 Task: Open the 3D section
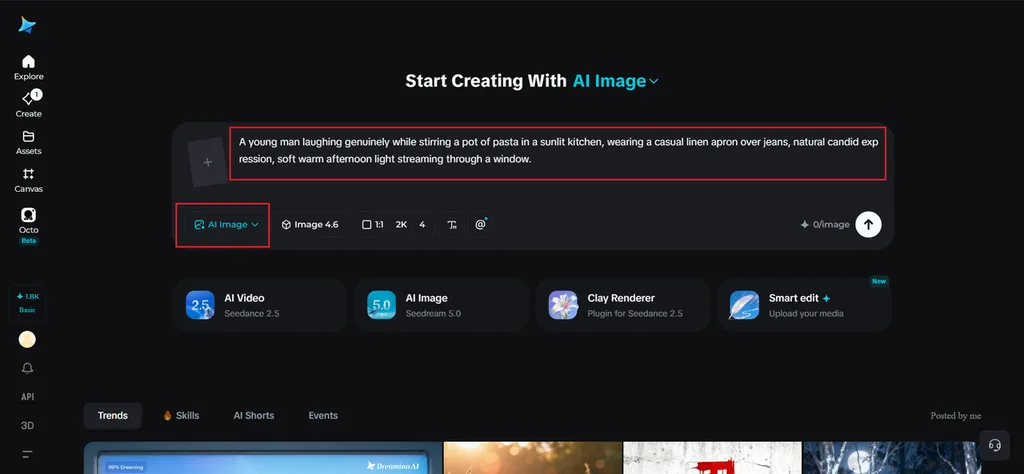27,426
